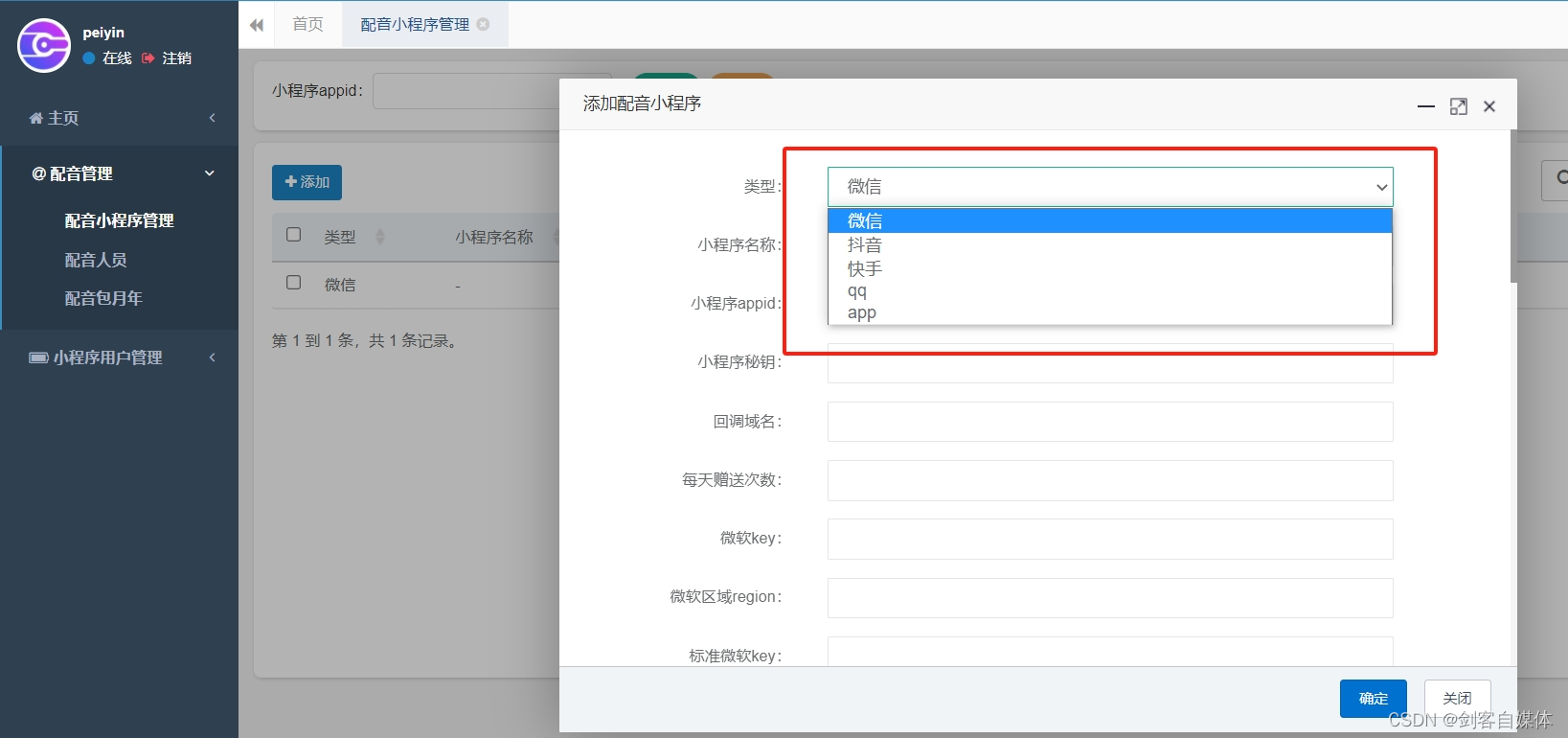Click the dialog's vertical scrollbar
Viewport: 1568px width, 738px height.
(1513, 206)
